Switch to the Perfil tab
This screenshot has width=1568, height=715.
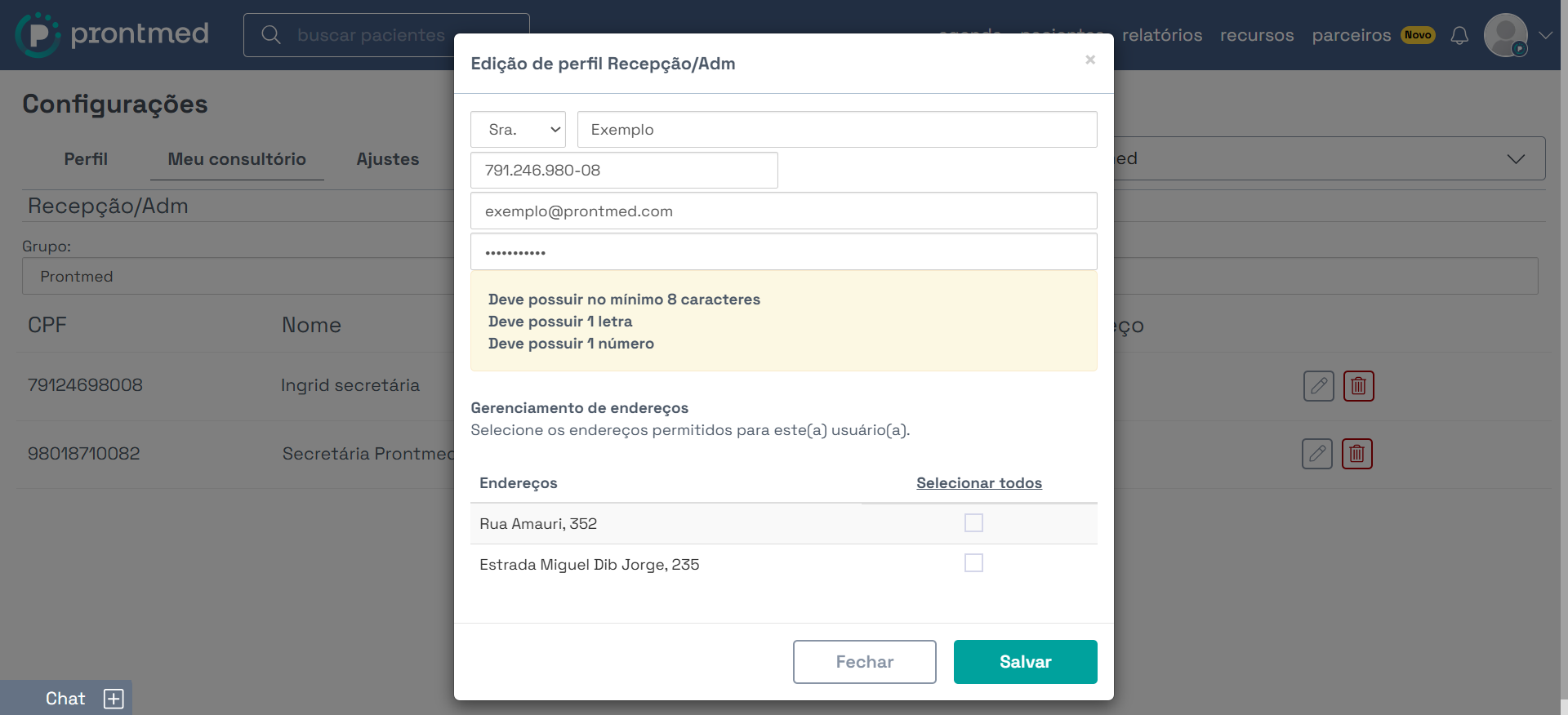pos(86,159)
